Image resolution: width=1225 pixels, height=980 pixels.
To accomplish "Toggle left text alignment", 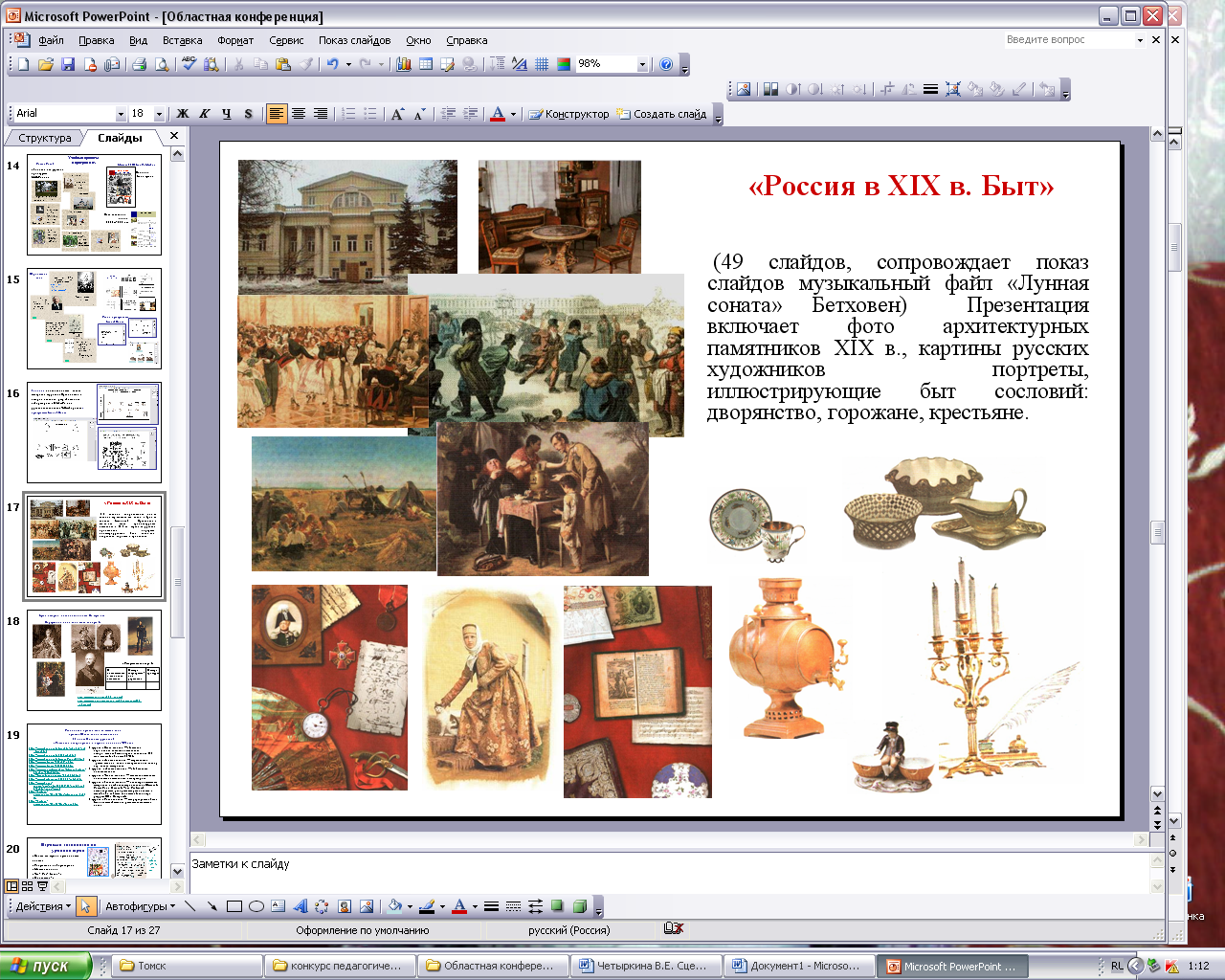I will pos(277,114).
